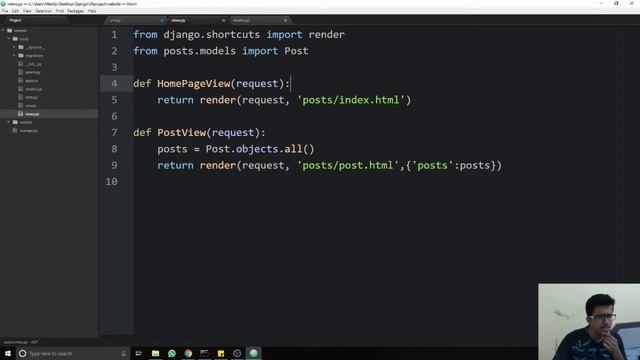This screenshot has height=360, width=640.
Task: Open Sticky Notes from taskbar
Action: (221, 353)
